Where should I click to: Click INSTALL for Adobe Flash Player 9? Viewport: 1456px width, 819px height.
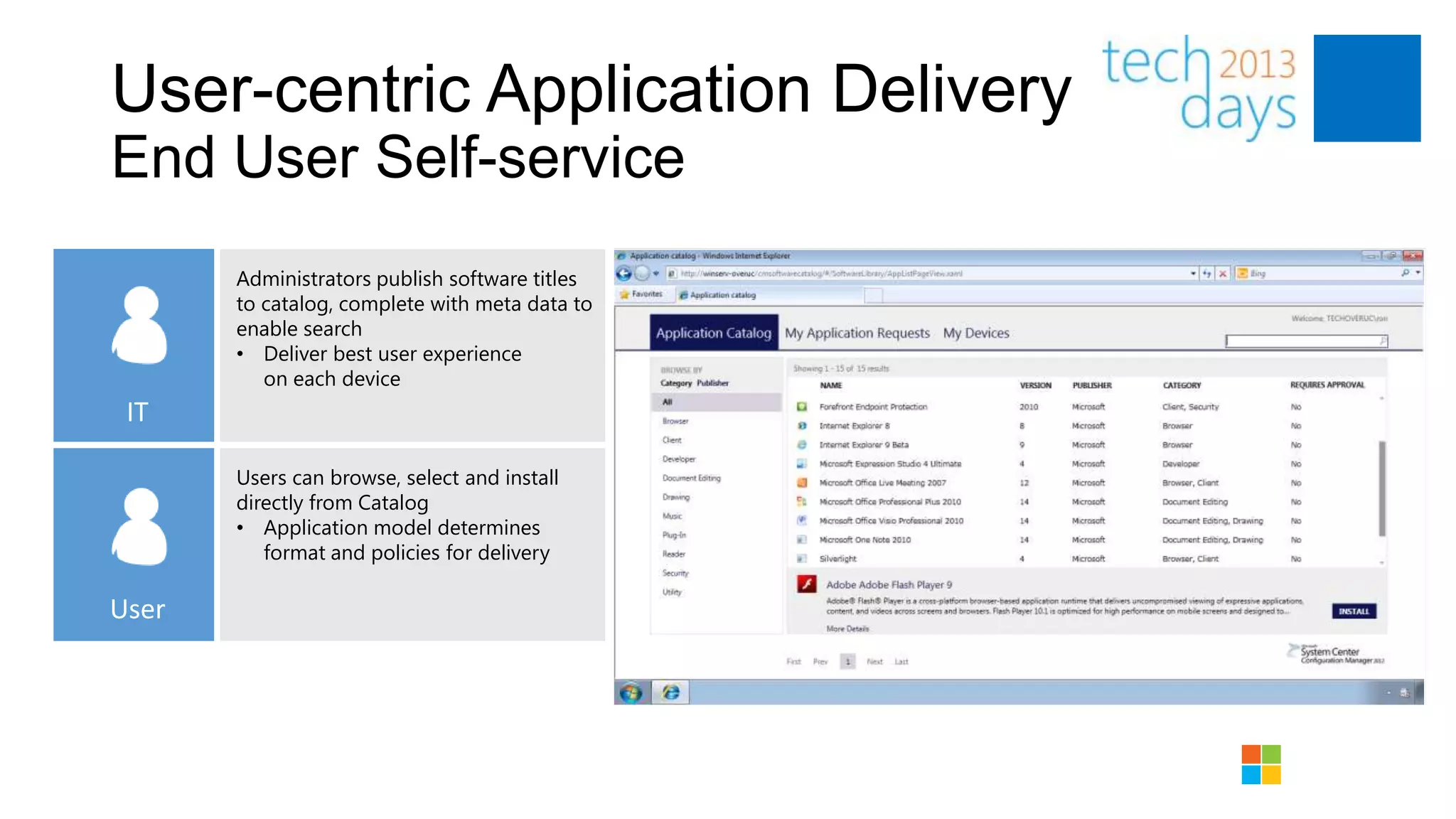pos(1354,611)
